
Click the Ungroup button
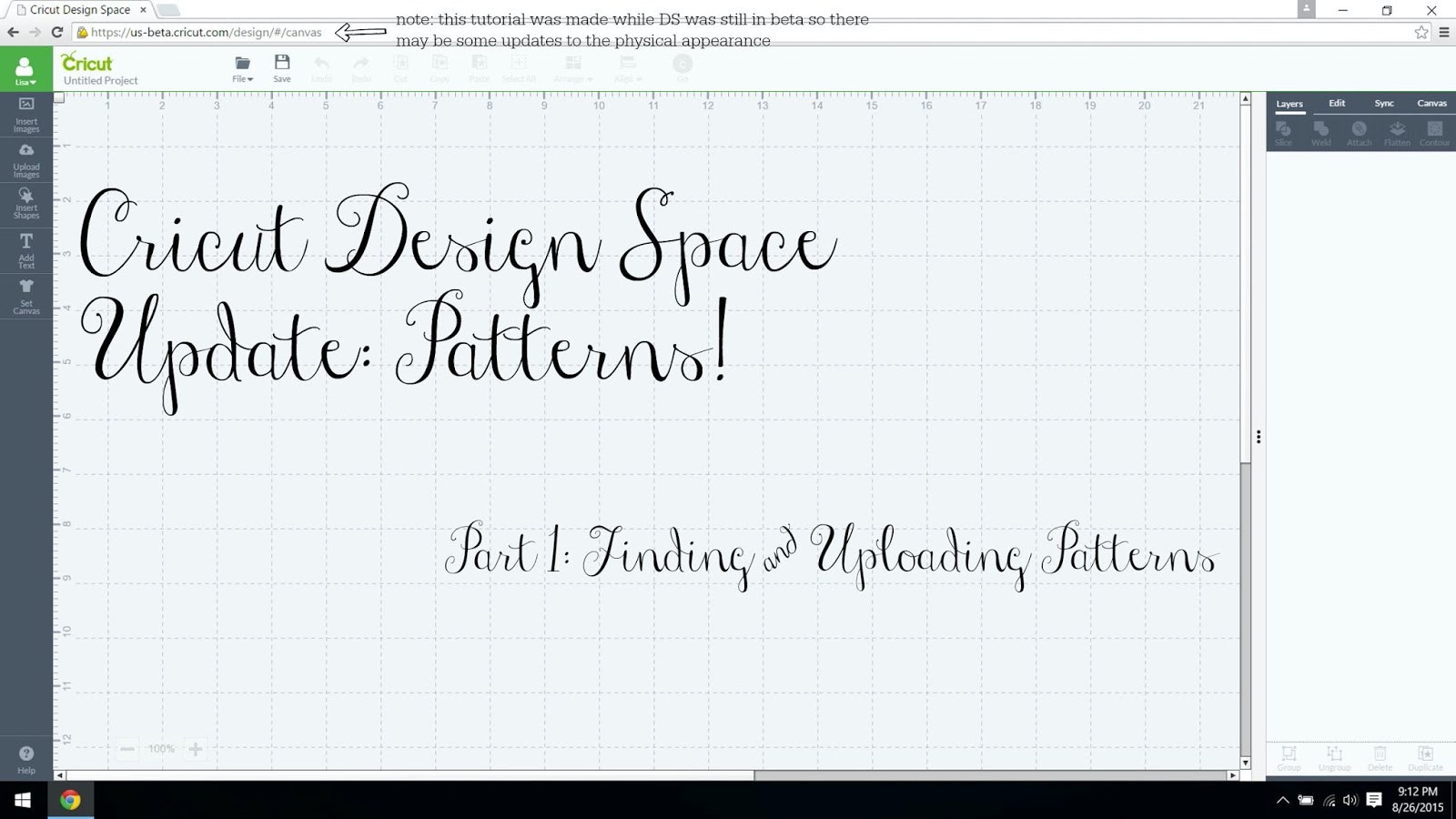click(x=1335, y=759)
